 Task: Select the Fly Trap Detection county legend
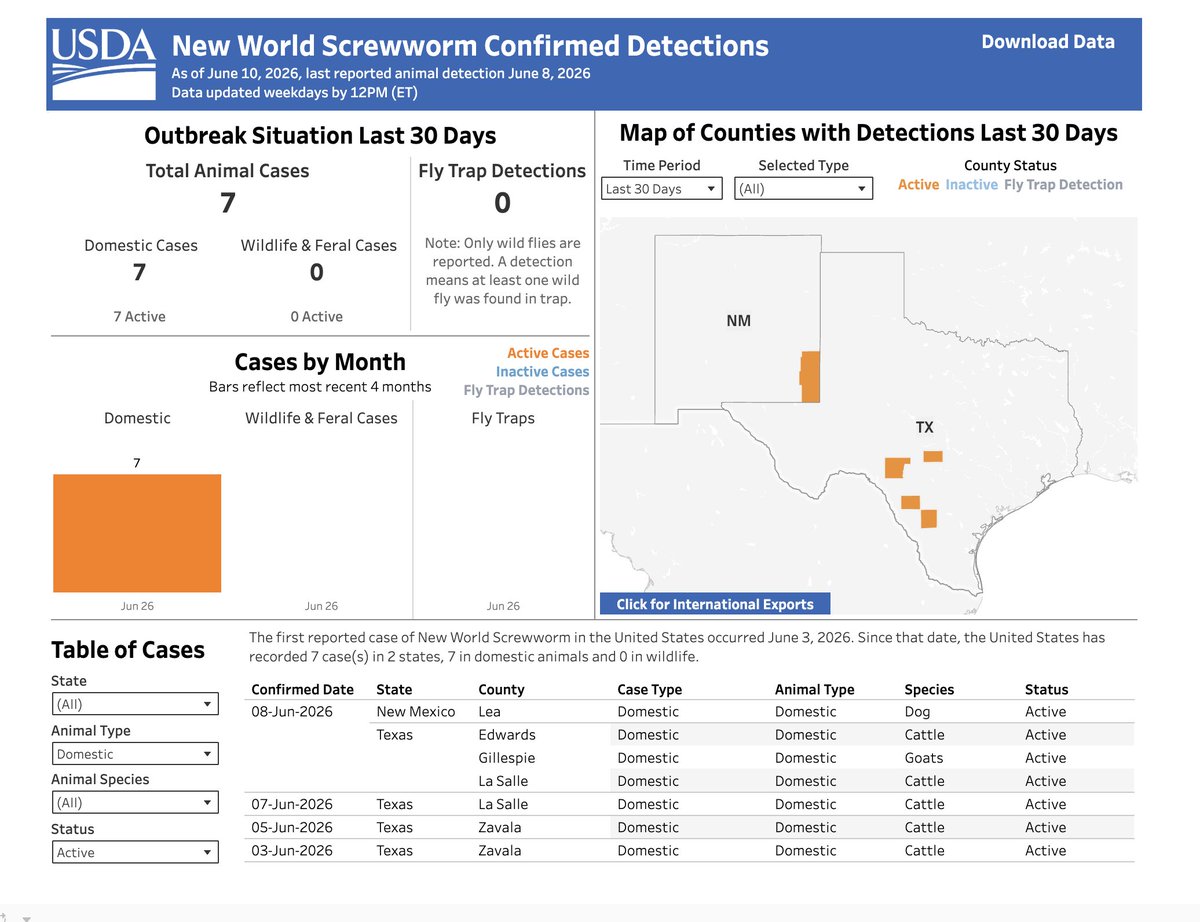pos(1063,185)
